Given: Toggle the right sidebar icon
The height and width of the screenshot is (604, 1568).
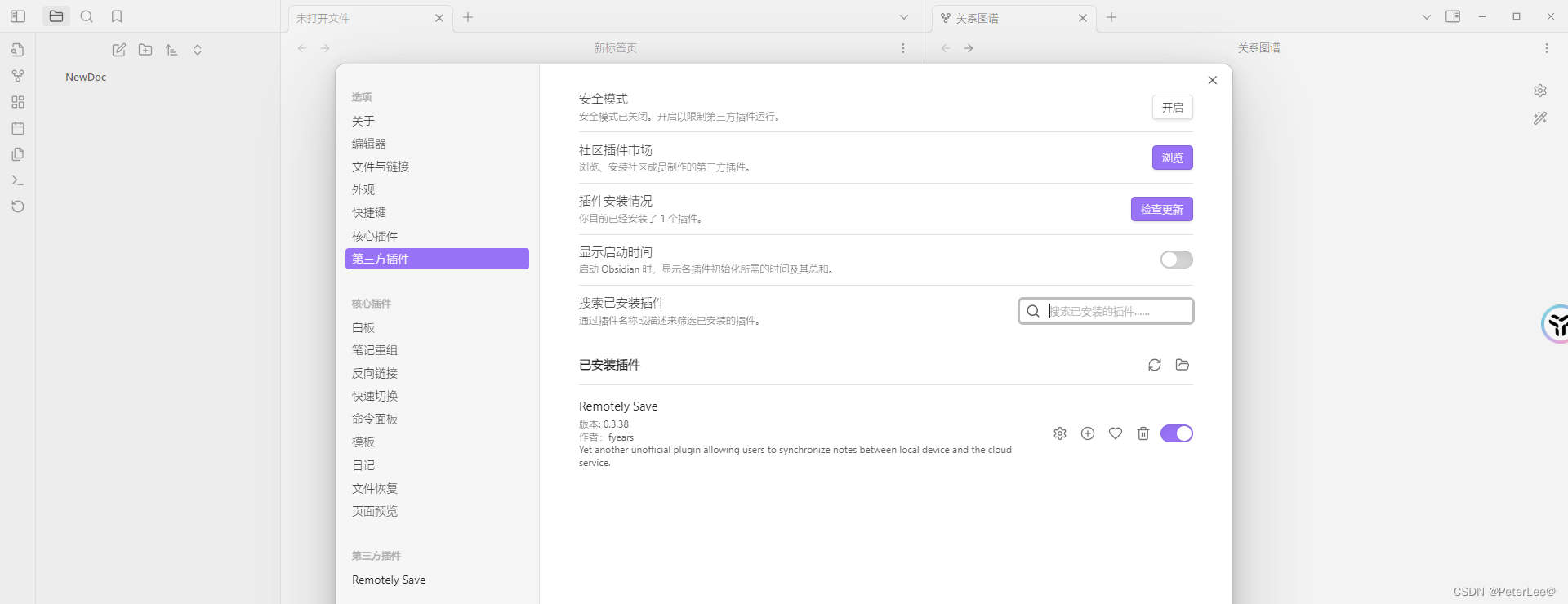Looking at the screenshot, I should coord(1453,16).
